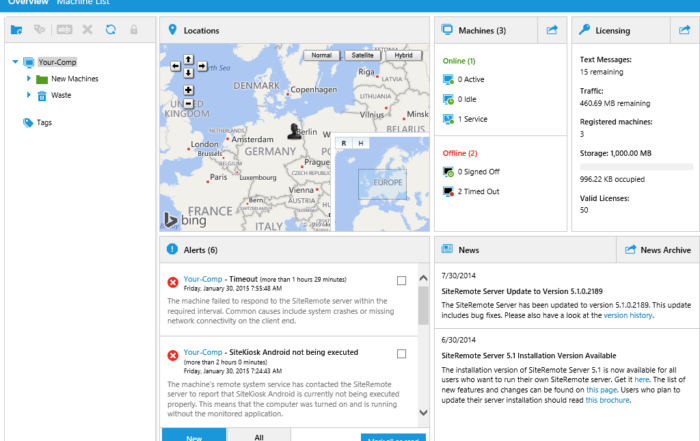Switch to the Overview tab
Screen dimensions: 700x441
pos(28,2)
